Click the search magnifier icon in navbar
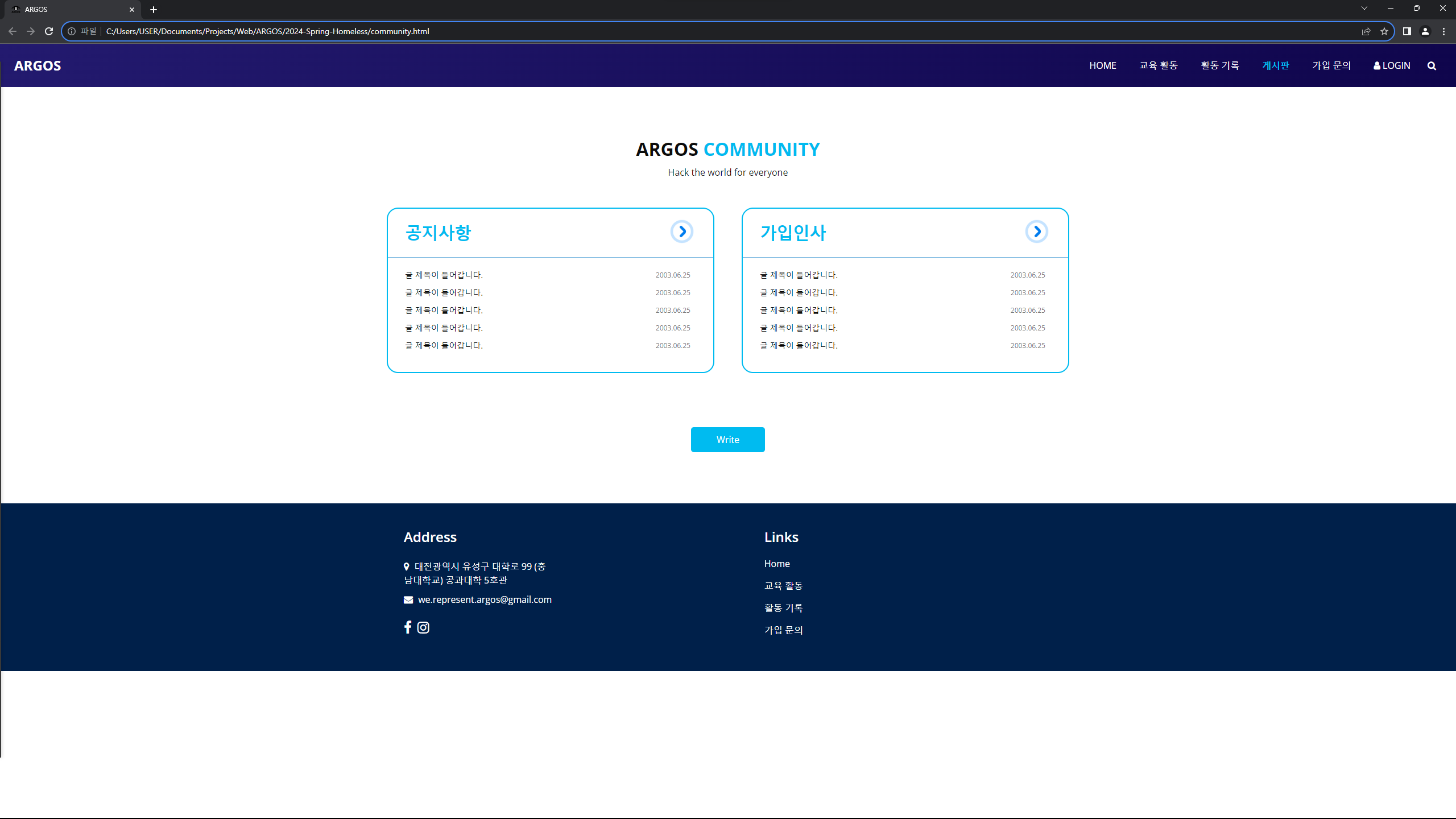Viewport: 1456px width, 819px height. (1432, 66)
